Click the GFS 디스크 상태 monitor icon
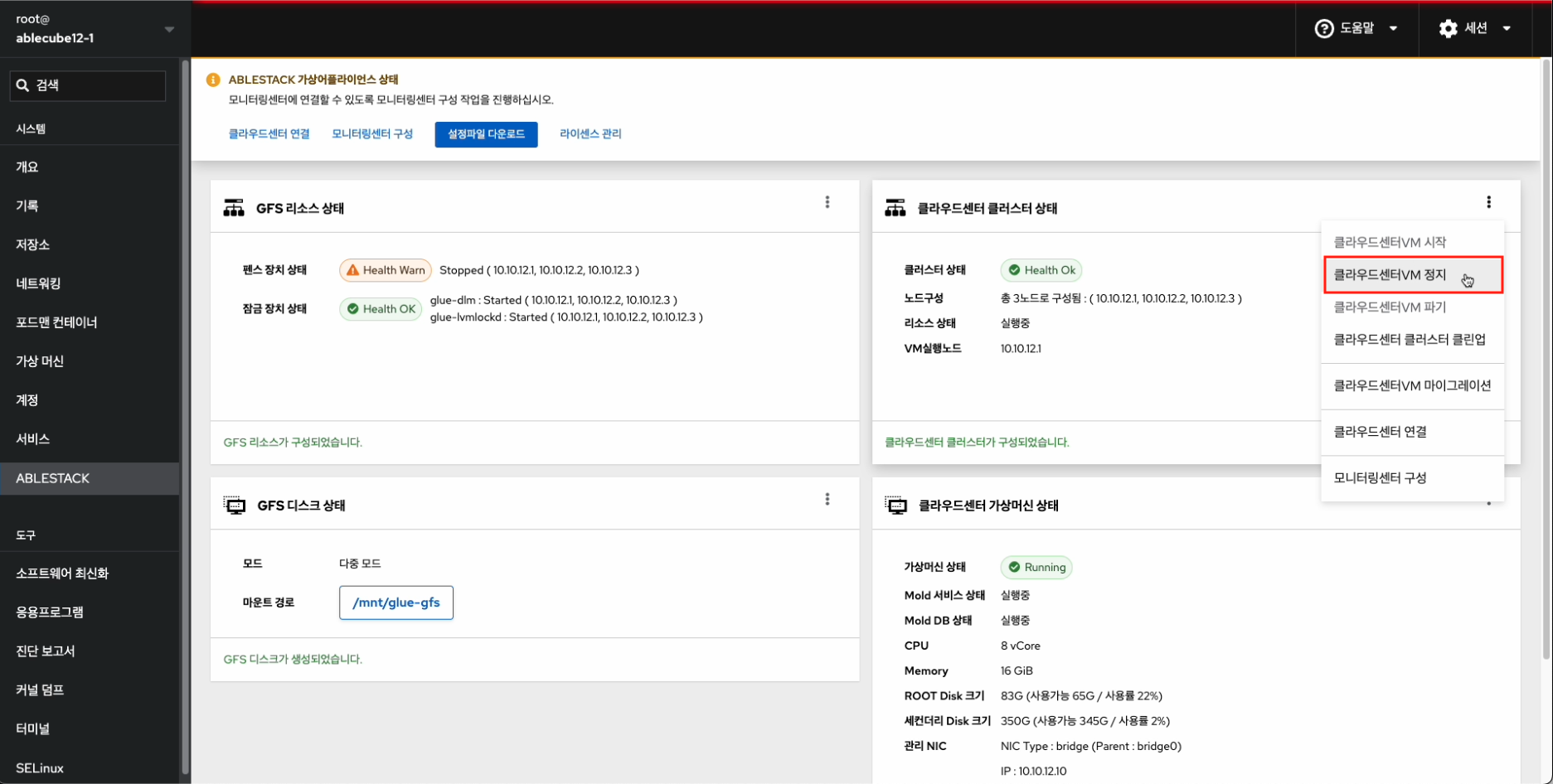1553x784 pixels. [x=235, y=506]
